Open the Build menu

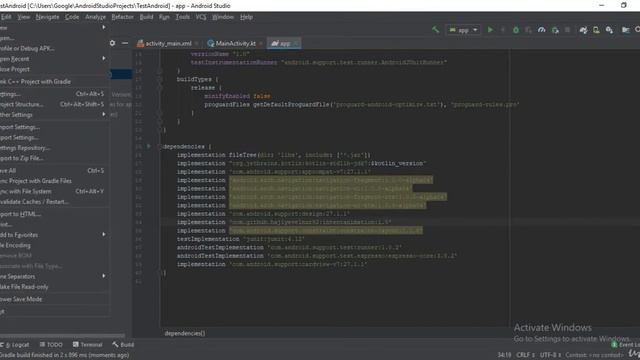click(x=146, y=17)
